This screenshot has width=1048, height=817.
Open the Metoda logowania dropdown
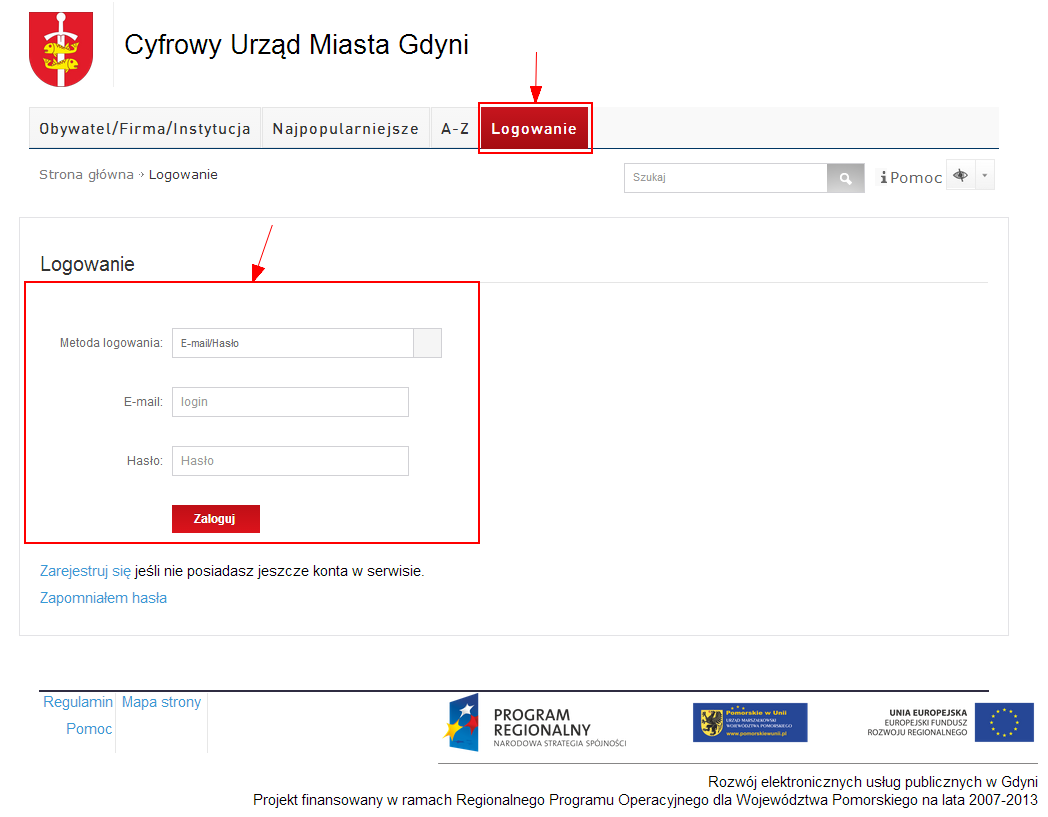[293, 343]
